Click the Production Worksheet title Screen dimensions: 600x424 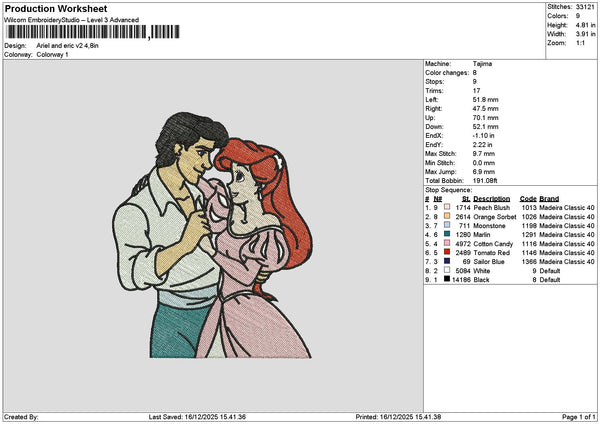pyautogui.click(x=56, y=9)
